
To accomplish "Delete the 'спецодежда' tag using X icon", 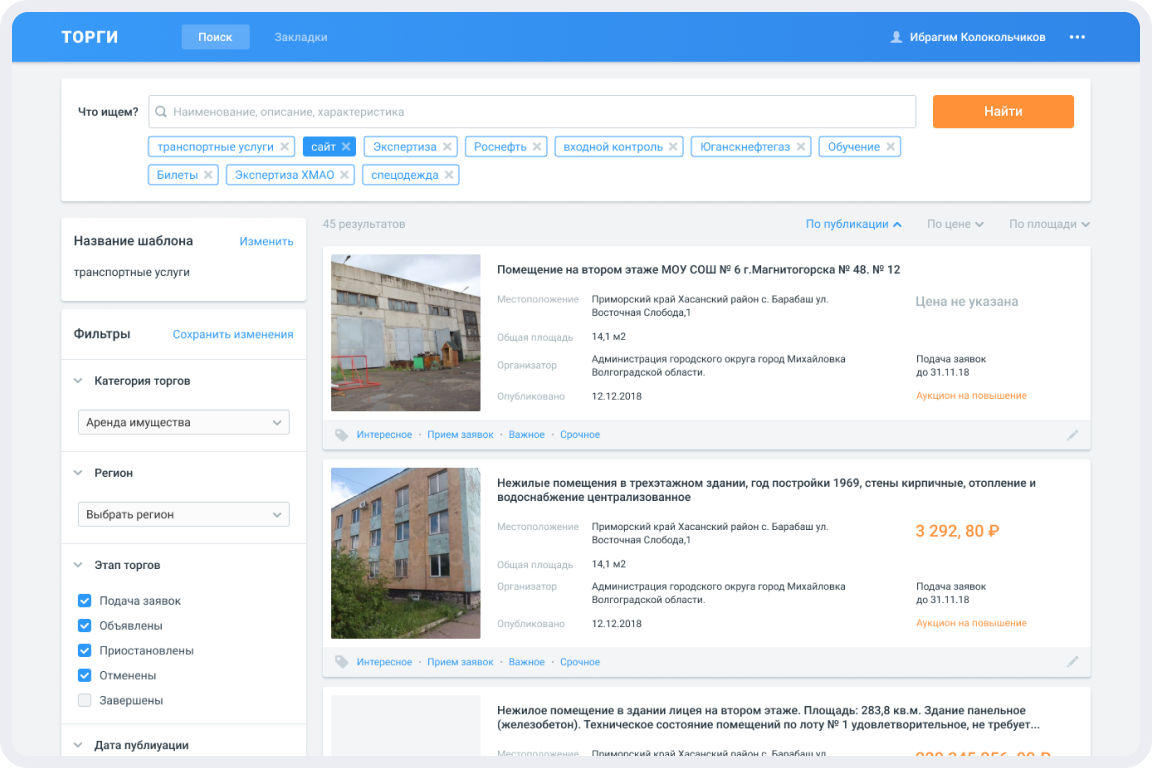I will 450,175.
